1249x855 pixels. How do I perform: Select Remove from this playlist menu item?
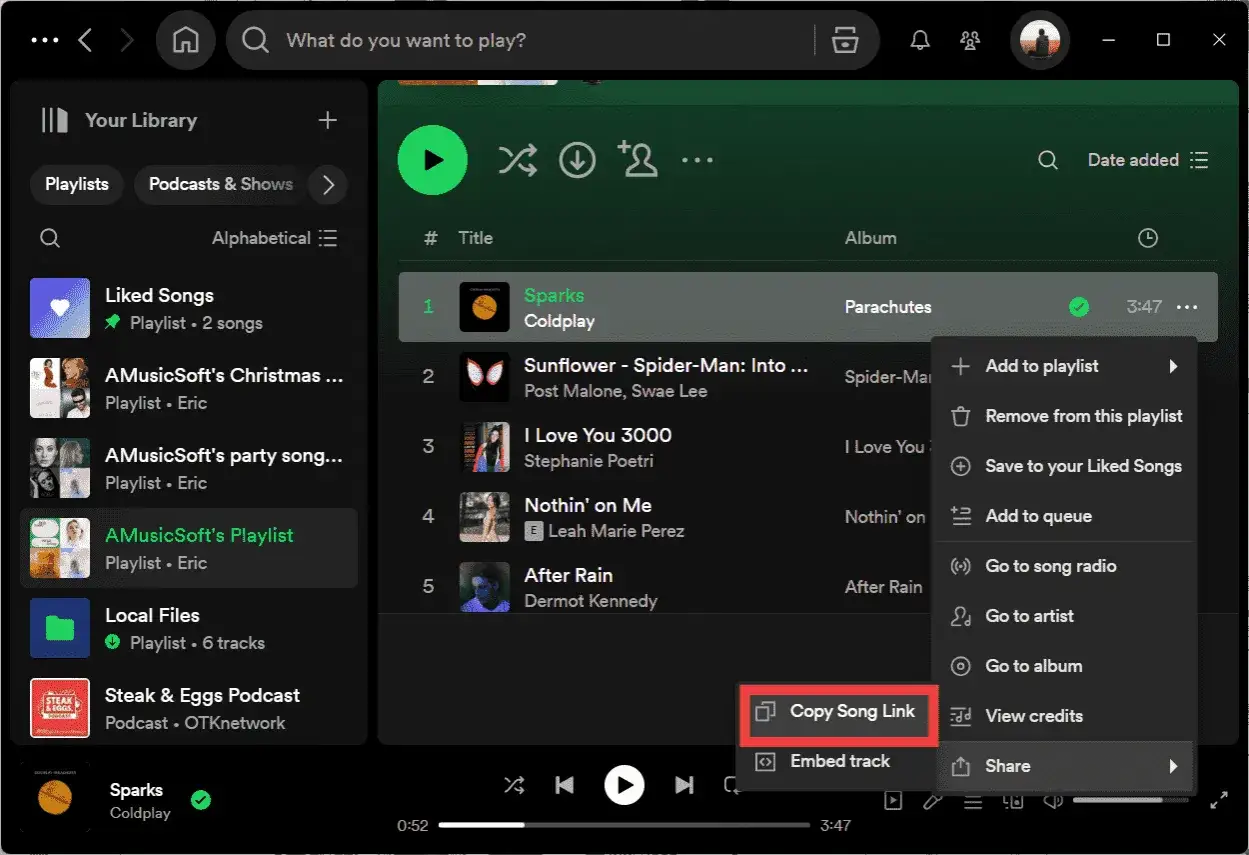point(1084,416)
